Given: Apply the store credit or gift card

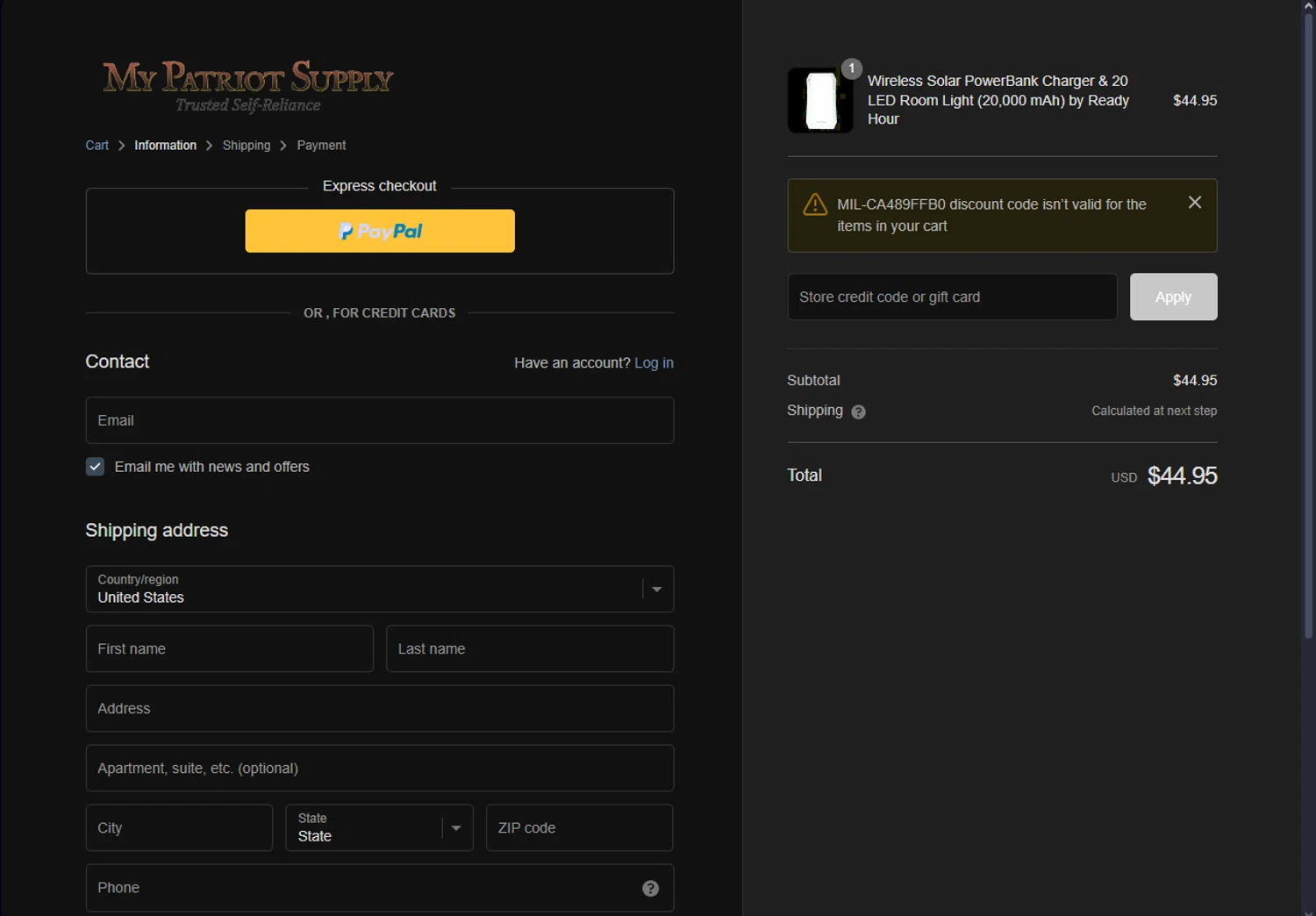Looking at the screenshot, I should click(1173, 297).
